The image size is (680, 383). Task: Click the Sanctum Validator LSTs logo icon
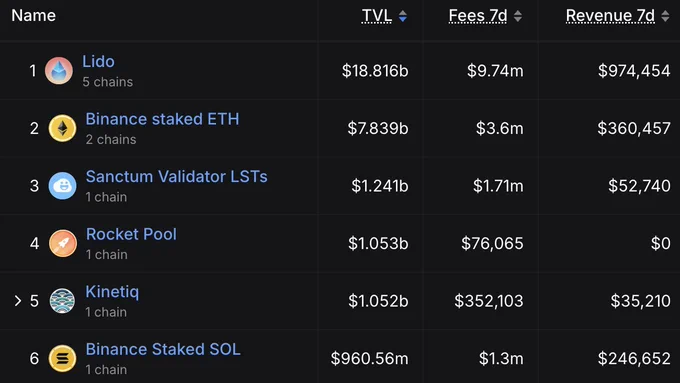point(62,186)
